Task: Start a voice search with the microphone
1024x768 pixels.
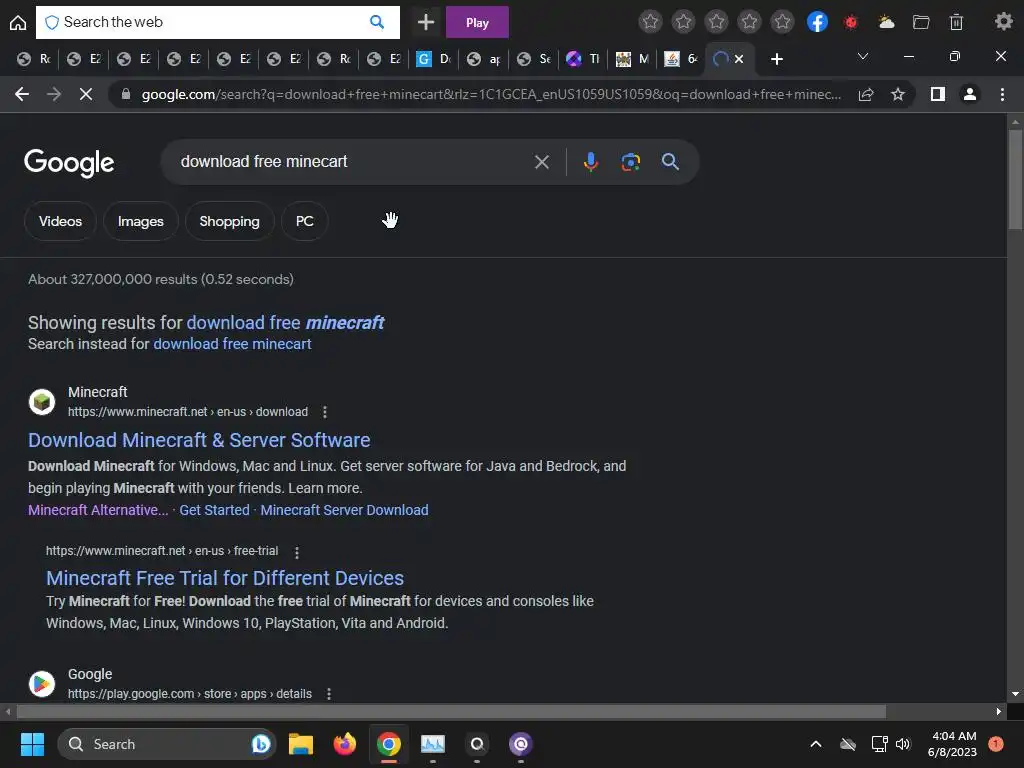Action: (590, 162)
